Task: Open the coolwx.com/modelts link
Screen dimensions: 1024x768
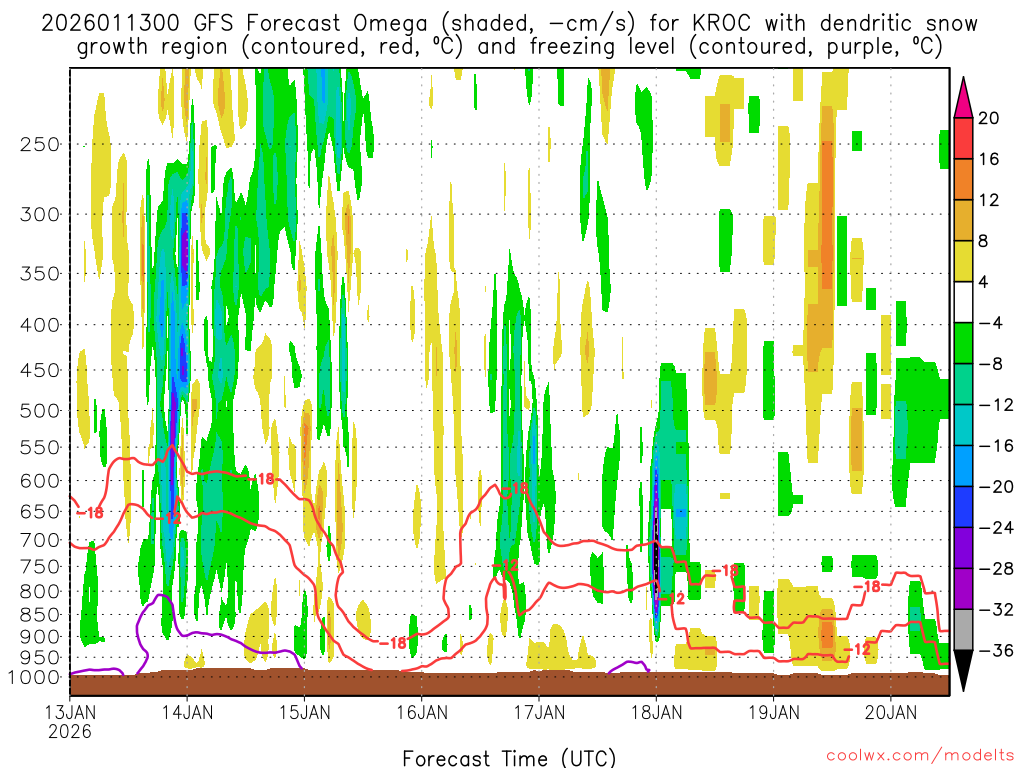Action: [920, 755]
